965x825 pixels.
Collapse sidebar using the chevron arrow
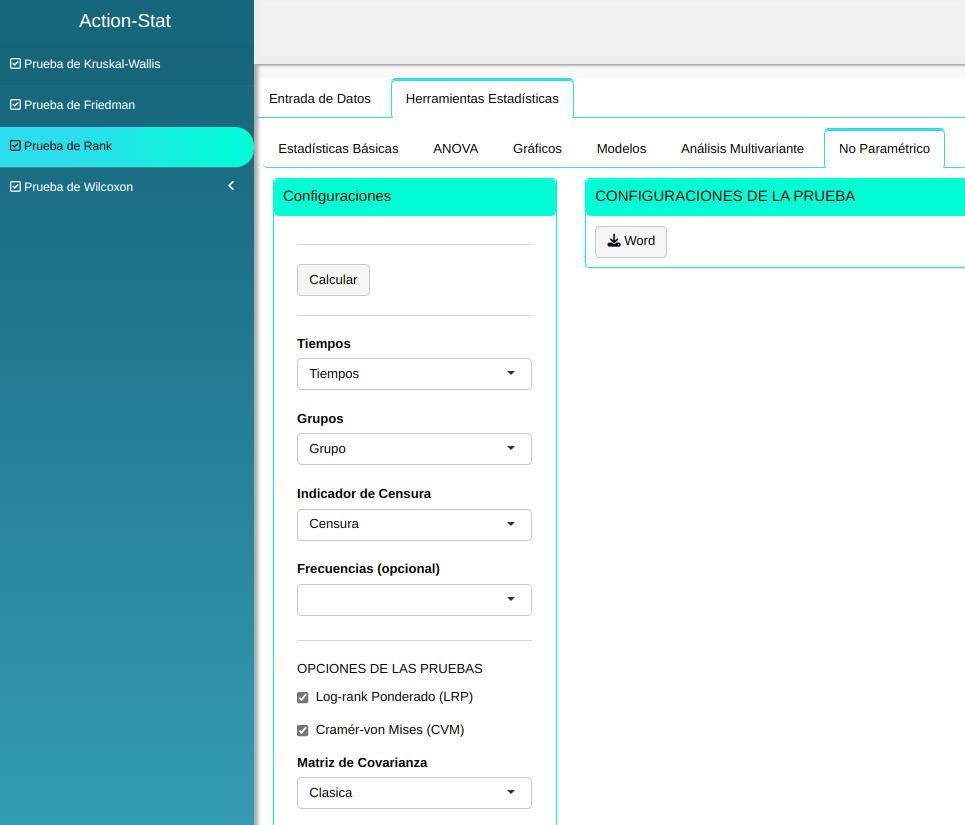231,186
